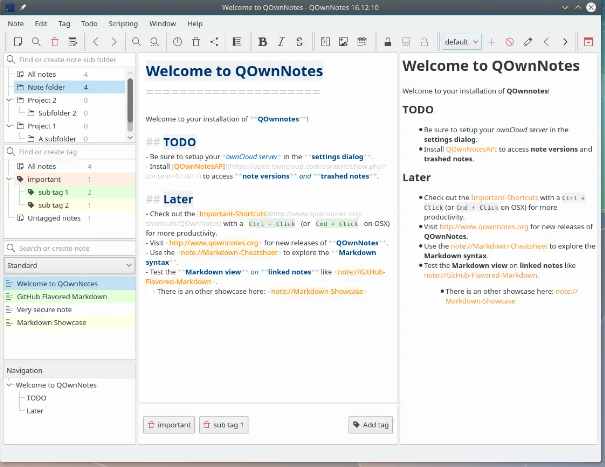Focus Search or create note field
The height and width of the screenshot is (467, 605).
69,248
